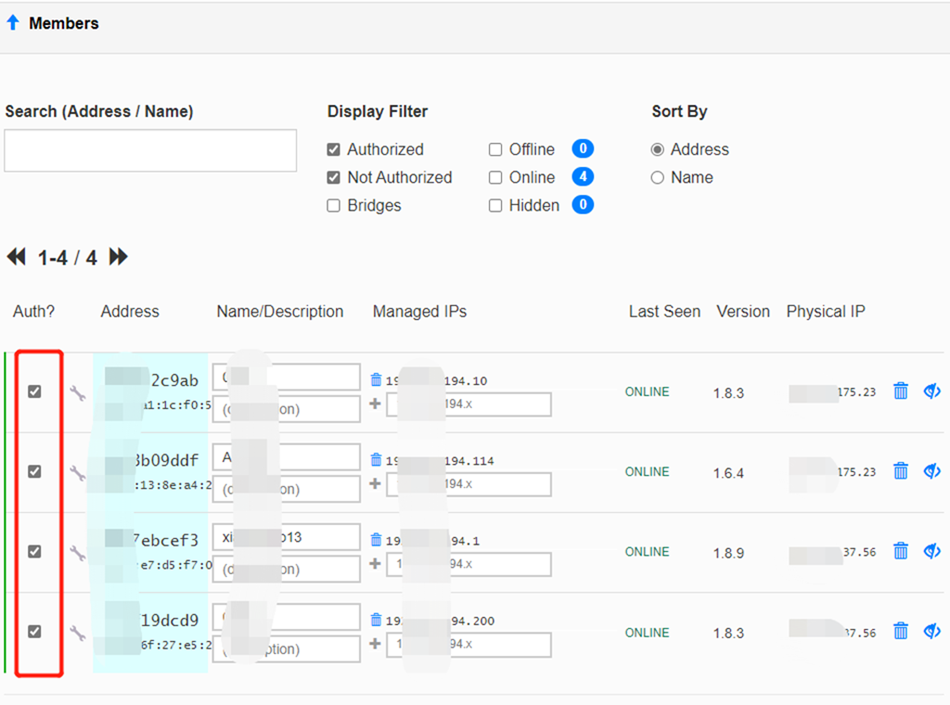Hide member 7ebcef3 with eye icon

tap(932, 551)
